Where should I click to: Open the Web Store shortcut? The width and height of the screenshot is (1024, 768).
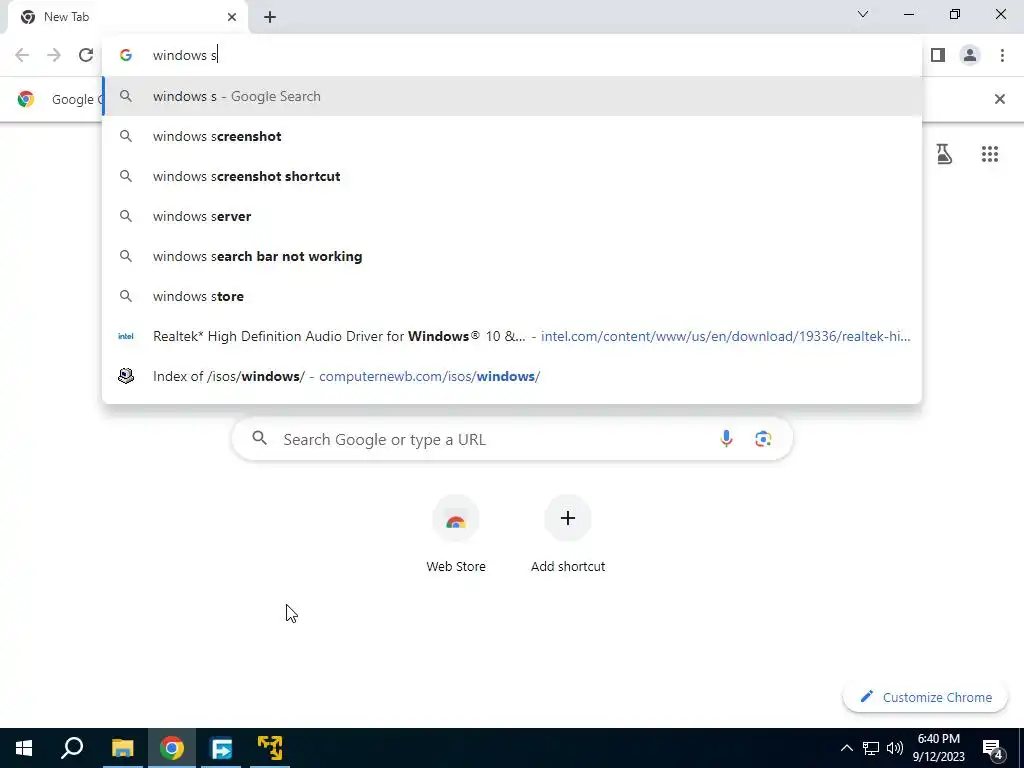[x=456, y=534]
